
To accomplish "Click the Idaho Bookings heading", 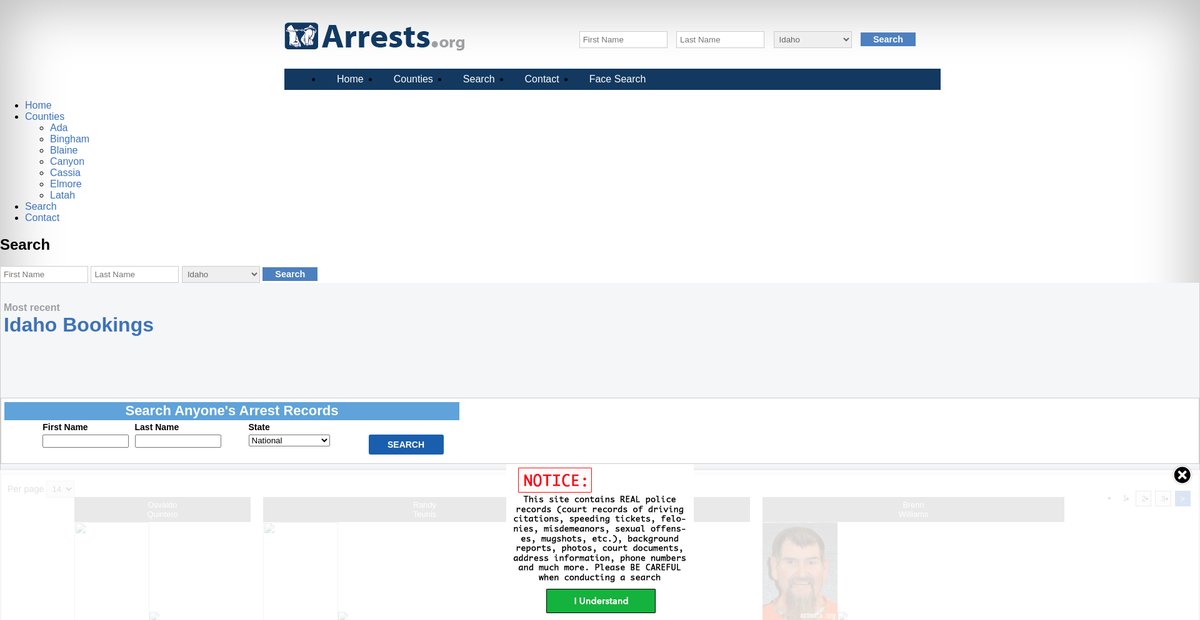I will coord(79,325).
